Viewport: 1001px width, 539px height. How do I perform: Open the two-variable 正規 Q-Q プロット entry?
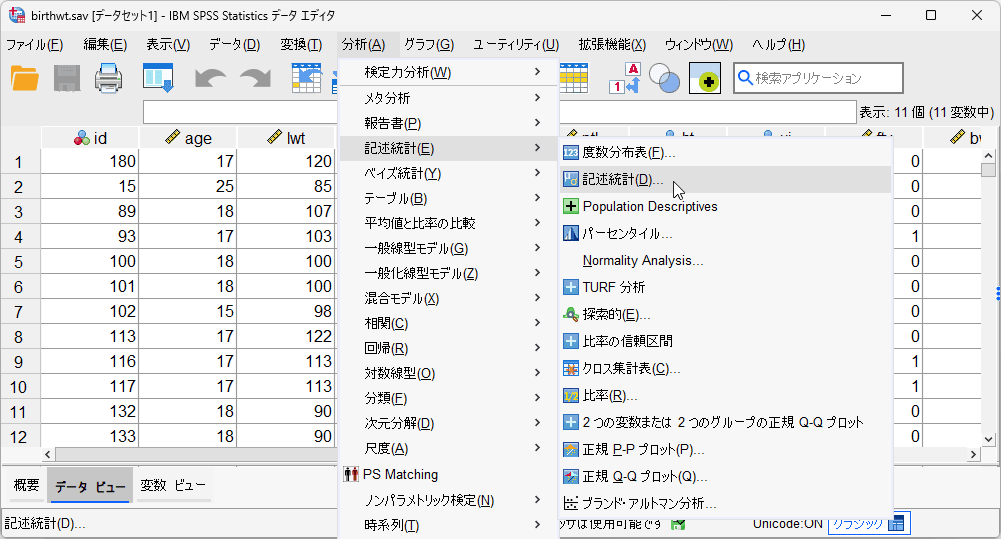click(x=725, y=422)
